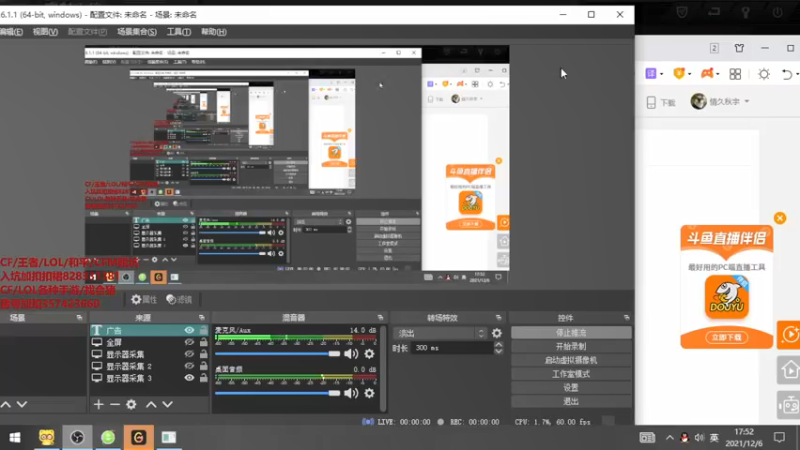Screen dimensions: 800x450
Task: Pop out the 混音器 dock panel
Action: tap(380, 318)
